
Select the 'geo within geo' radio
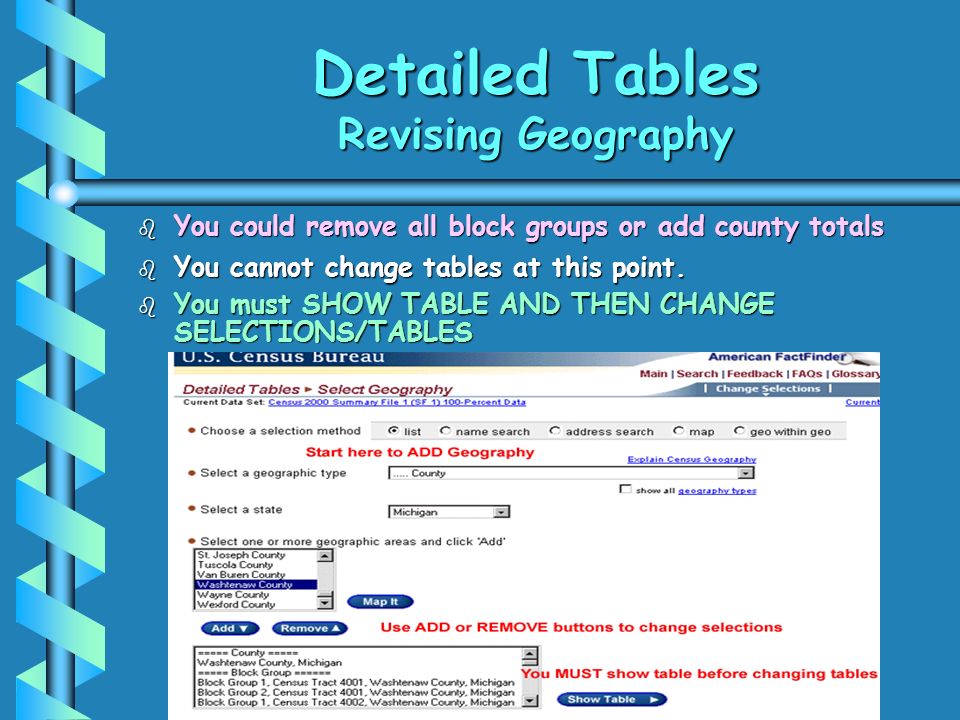pyautogui.click(x=739, y=430)
